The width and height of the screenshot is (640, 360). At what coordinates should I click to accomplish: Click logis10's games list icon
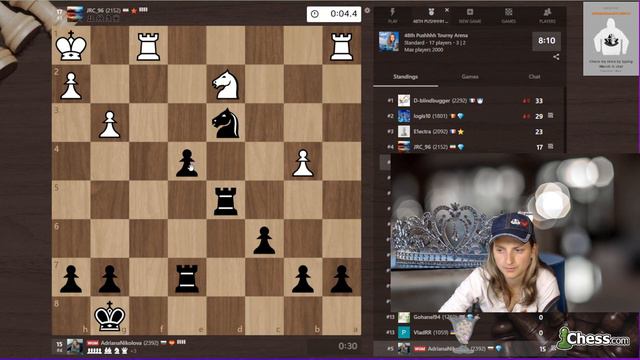click(551, 116)
